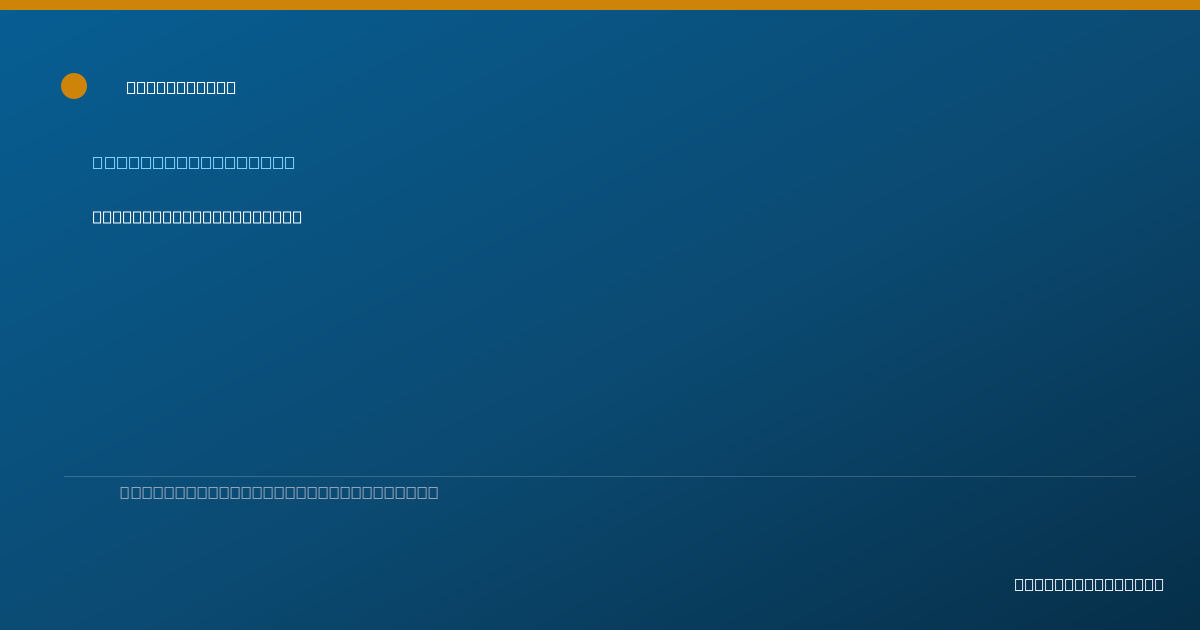Click first character of gray footer caption

tap(125, 492)
